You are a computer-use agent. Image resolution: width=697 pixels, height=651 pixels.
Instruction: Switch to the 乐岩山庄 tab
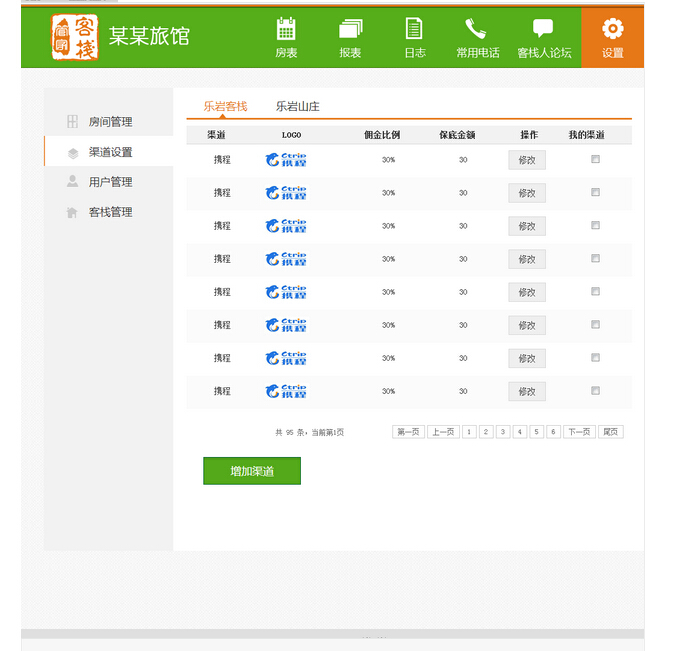298,106
